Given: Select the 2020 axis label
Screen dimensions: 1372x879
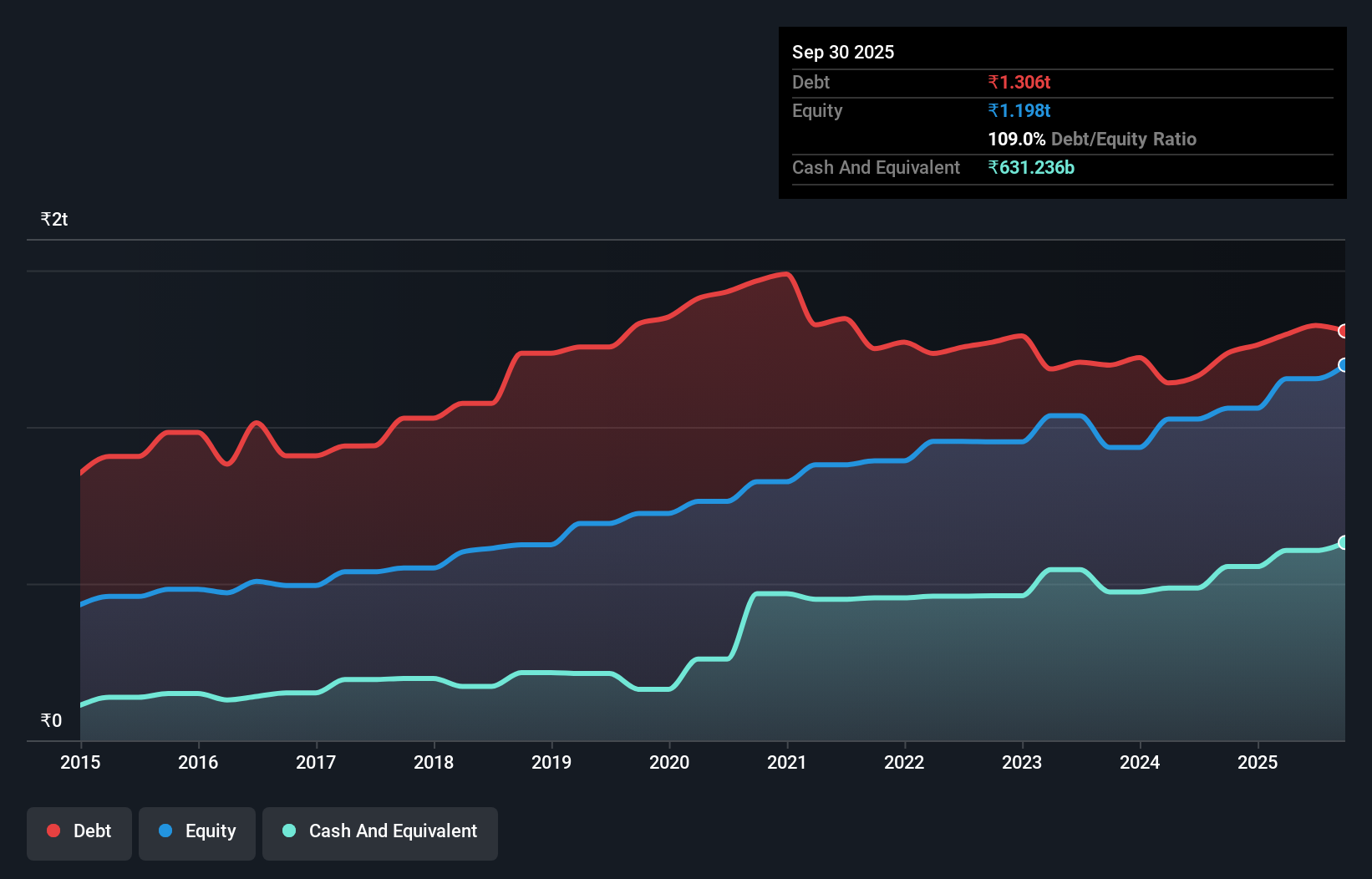Looking at the screenshot, I should [x=670, y=763].
